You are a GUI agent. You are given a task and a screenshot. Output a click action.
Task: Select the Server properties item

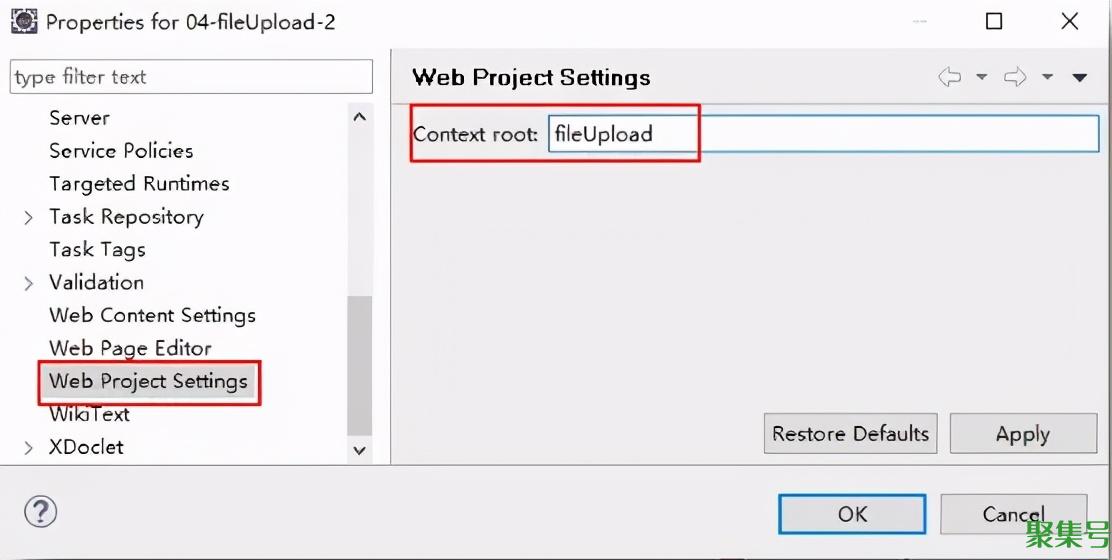coord(79,118)
